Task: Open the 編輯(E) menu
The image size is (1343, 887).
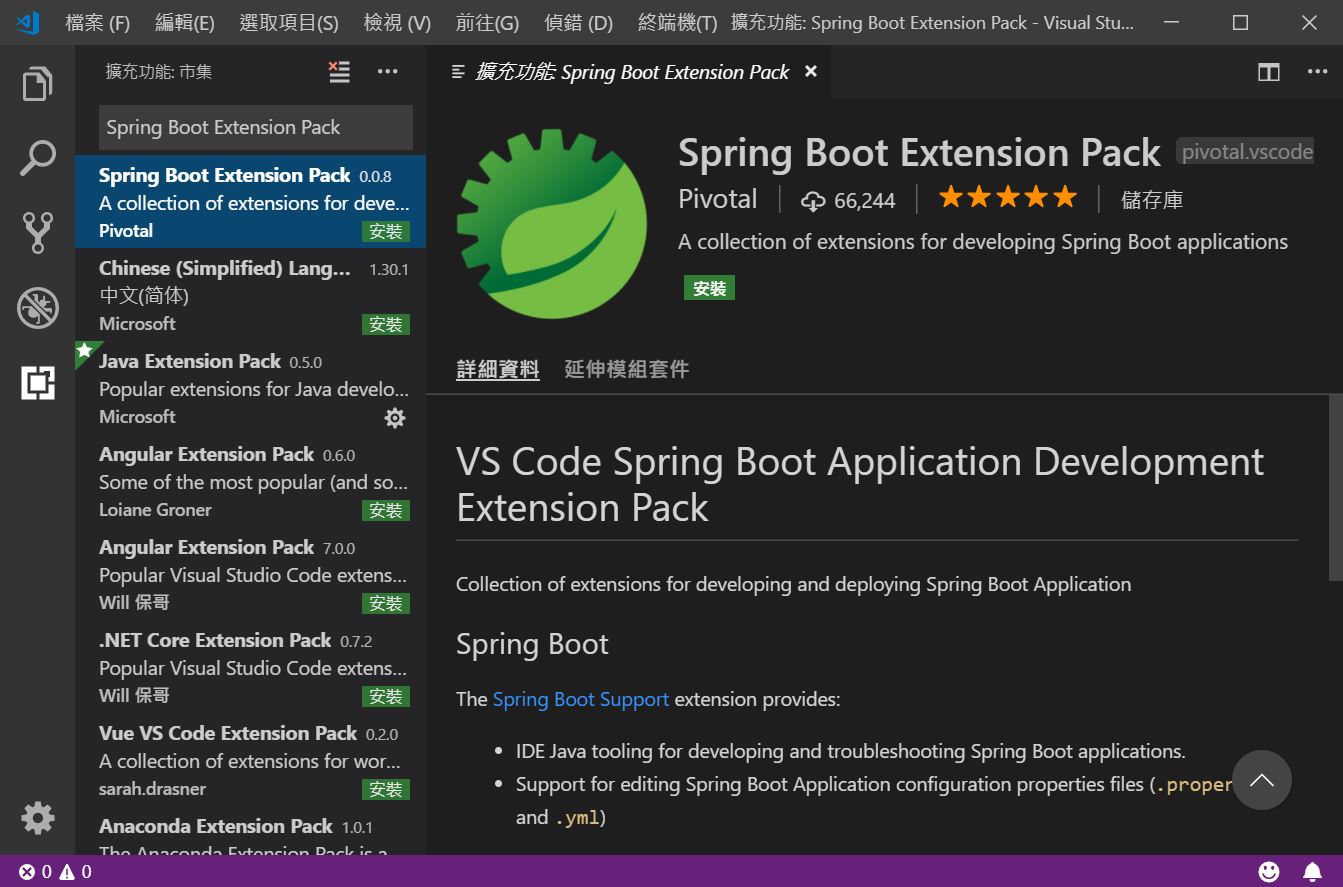Action: (185, 22)
